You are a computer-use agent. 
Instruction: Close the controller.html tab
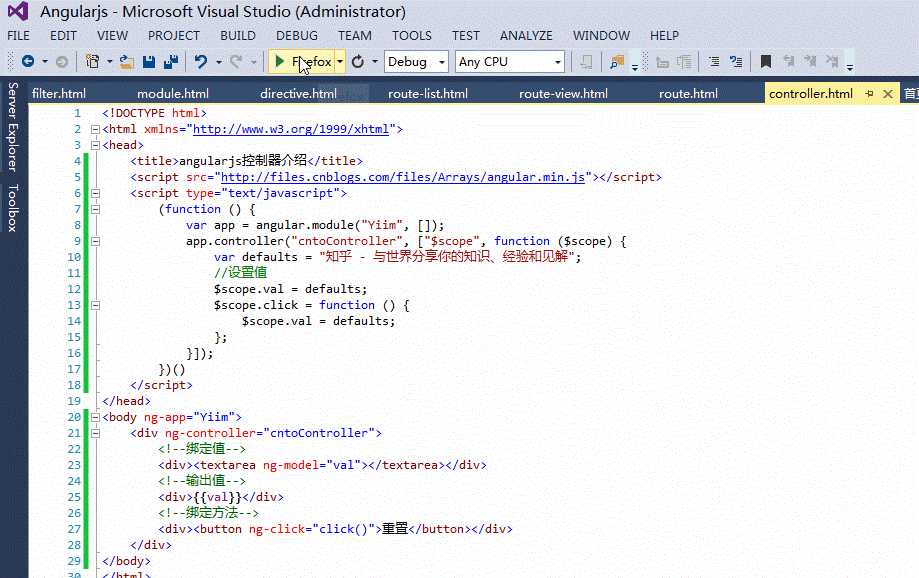[888, 93]
